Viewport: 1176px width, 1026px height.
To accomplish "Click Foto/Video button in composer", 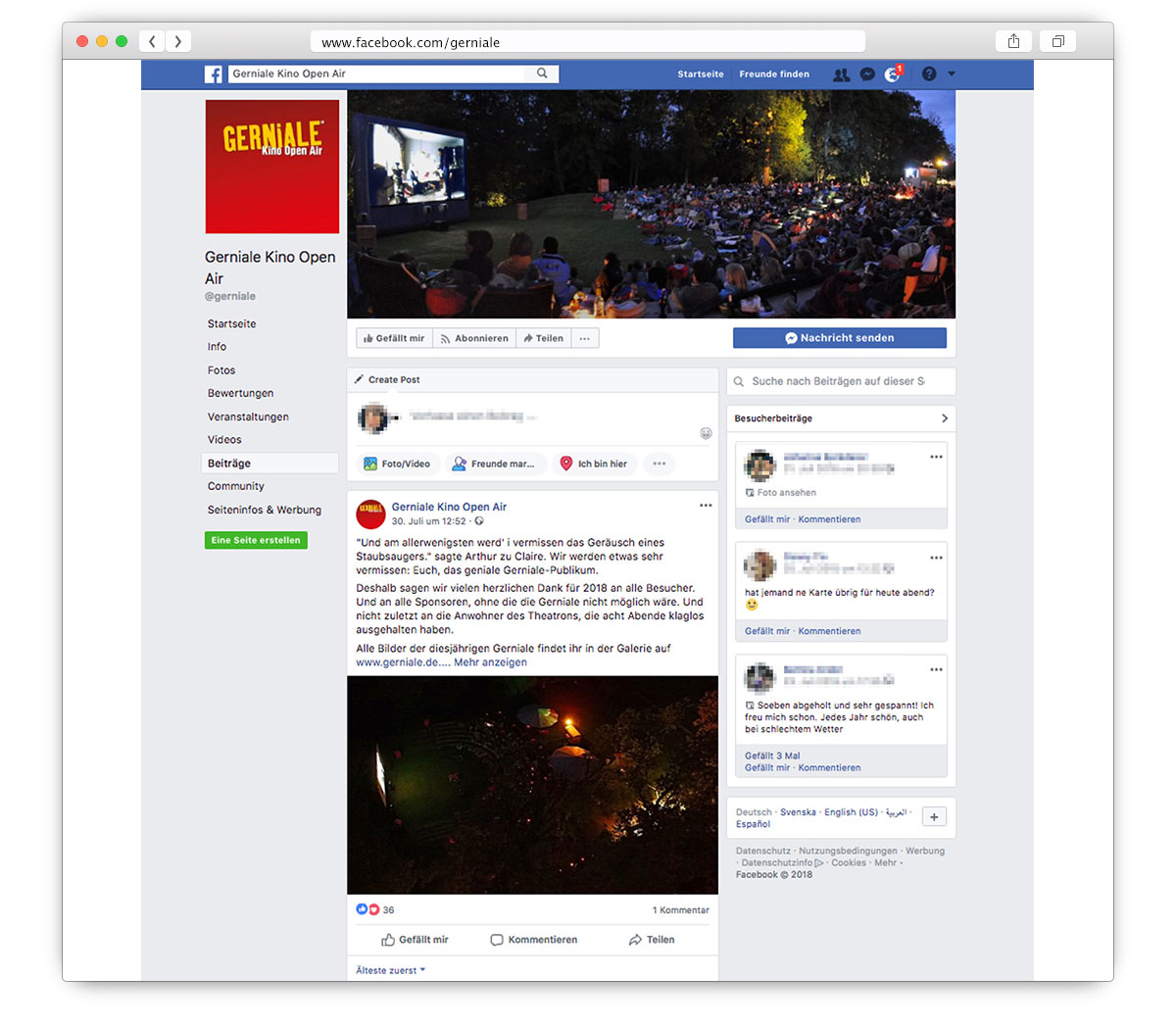I will [x=397, y=464].
